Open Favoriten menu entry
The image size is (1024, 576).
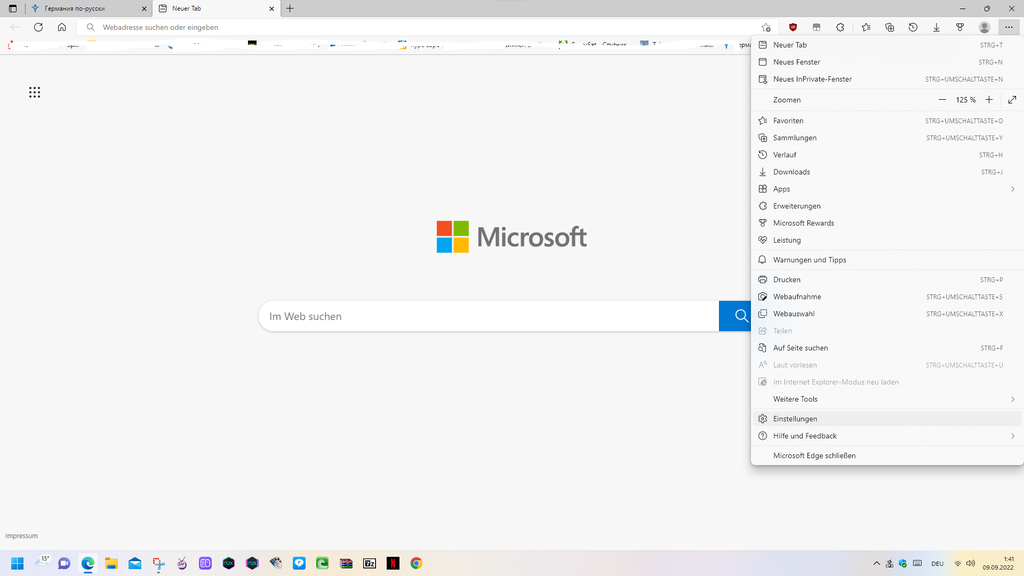pos(887,121)
